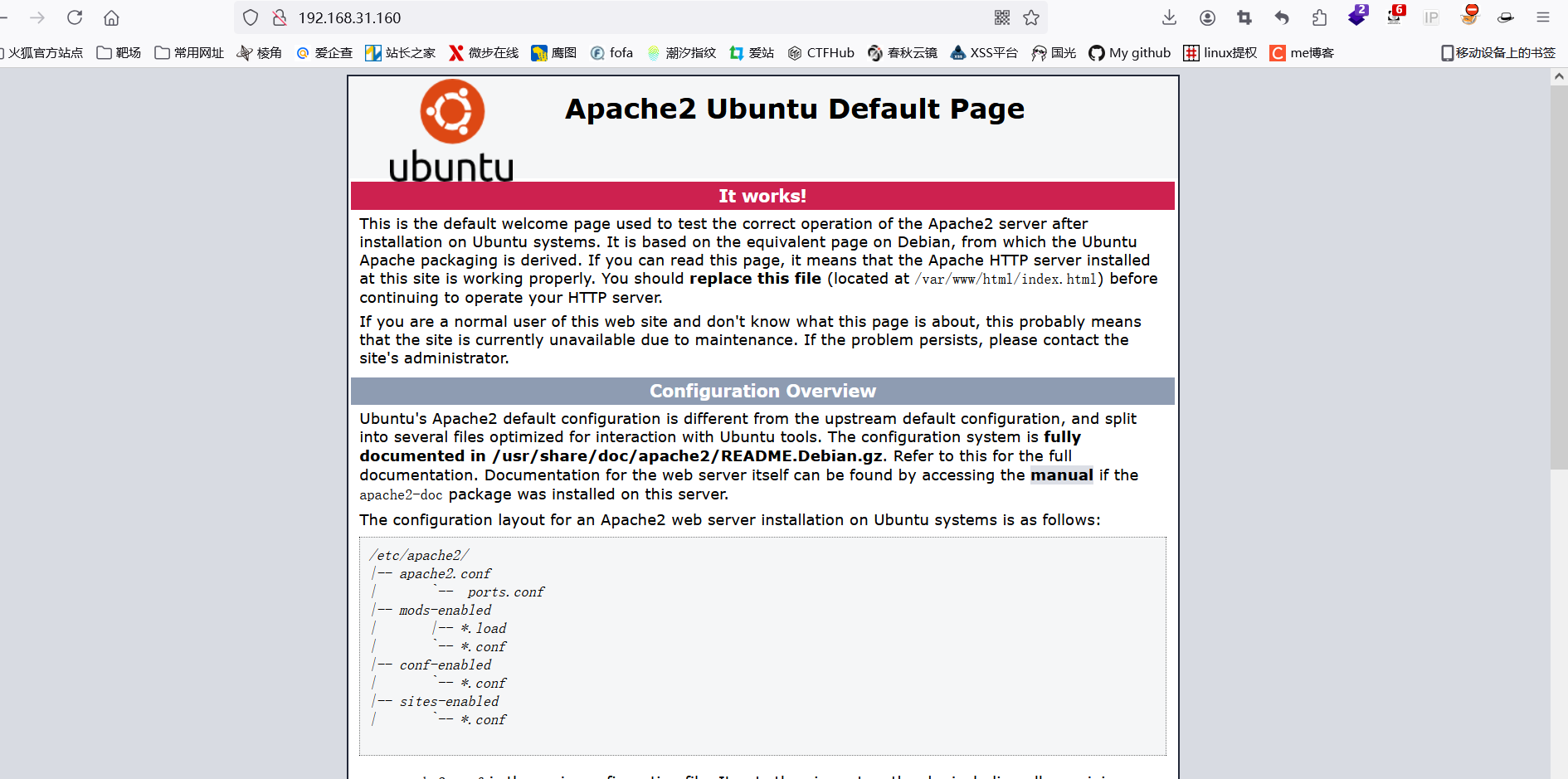Click the 'apache2-doc' package name text

point(401,495)
